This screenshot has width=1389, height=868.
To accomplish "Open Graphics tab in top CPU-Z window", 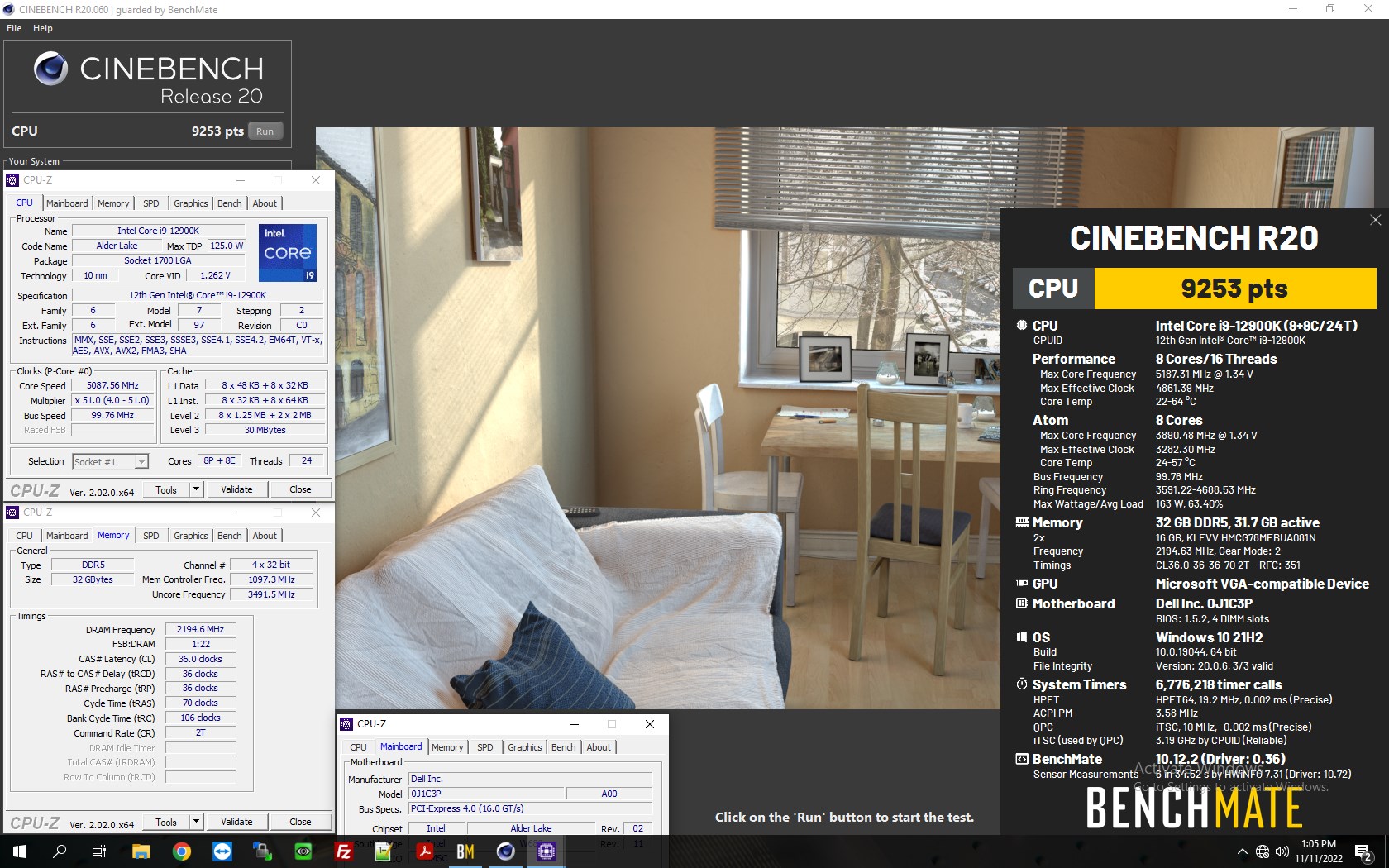I will [x=191, y=203].
